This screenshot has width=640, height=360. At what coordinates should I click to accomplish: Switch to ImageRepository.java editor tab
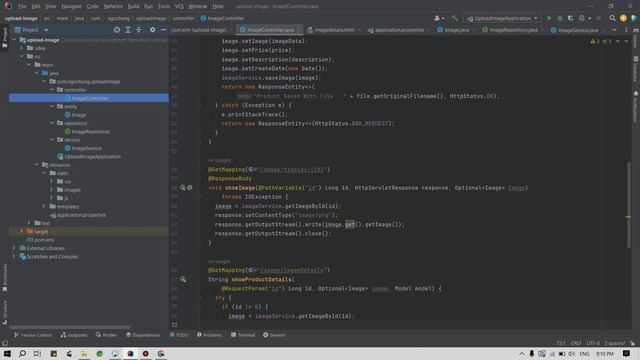(511, 30)
